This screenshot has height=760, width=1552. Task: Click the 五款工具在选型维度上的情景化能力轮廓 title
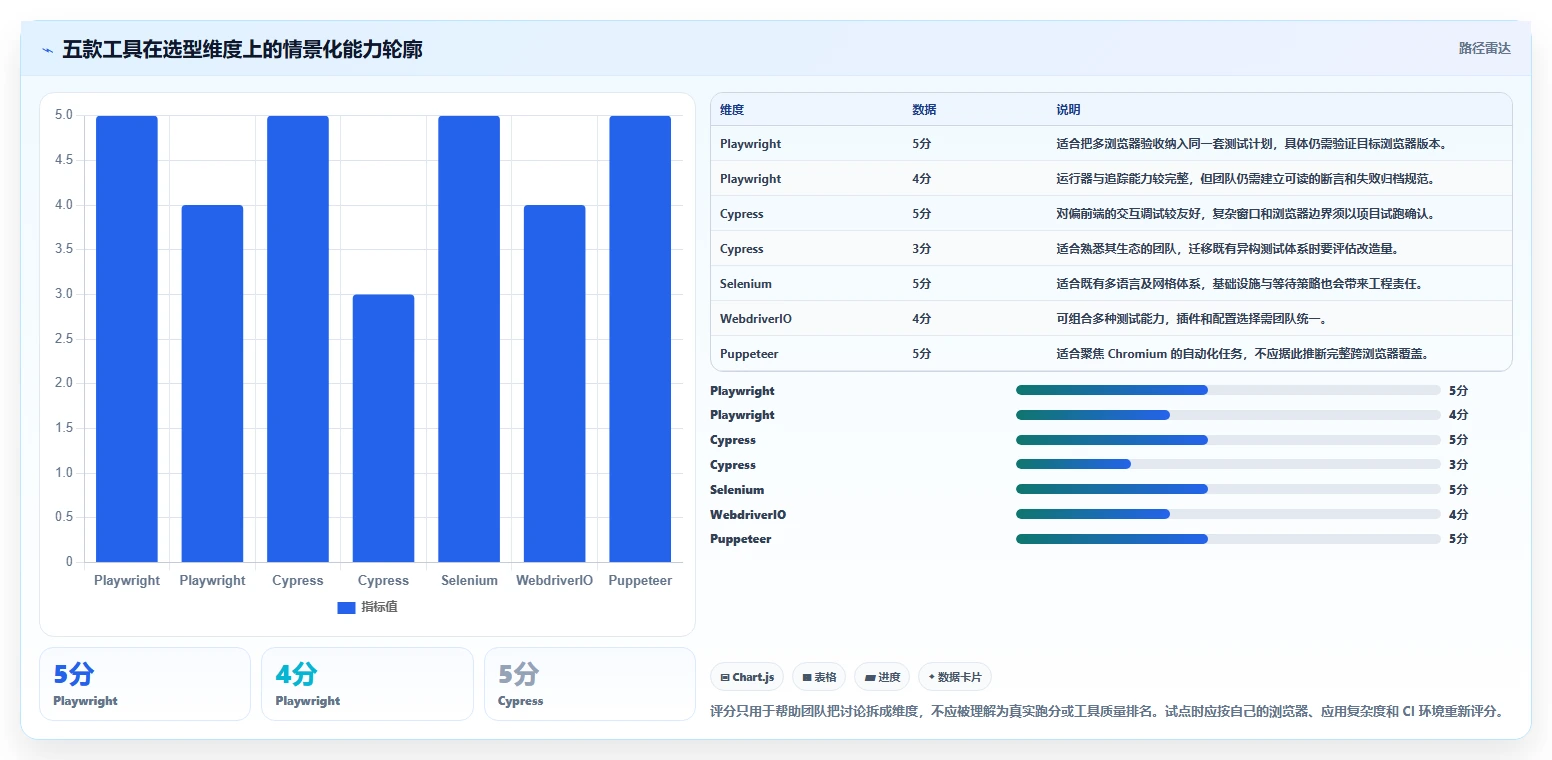coord(242,49)
